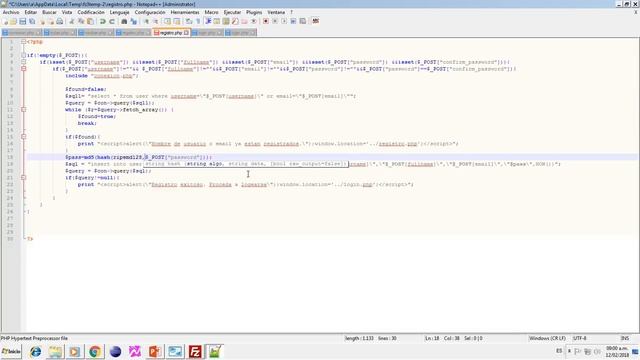Collapse the while fetch_array fold marker
640x360 pixels.
(x=24, y=109)
